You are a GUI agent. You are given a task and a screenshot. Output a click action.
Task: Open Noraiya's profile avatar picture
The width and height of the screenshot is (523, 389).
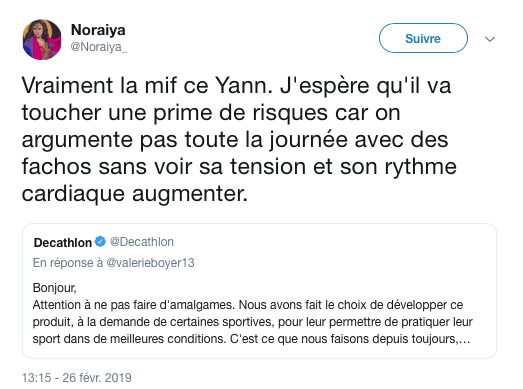tap(42, 39)
